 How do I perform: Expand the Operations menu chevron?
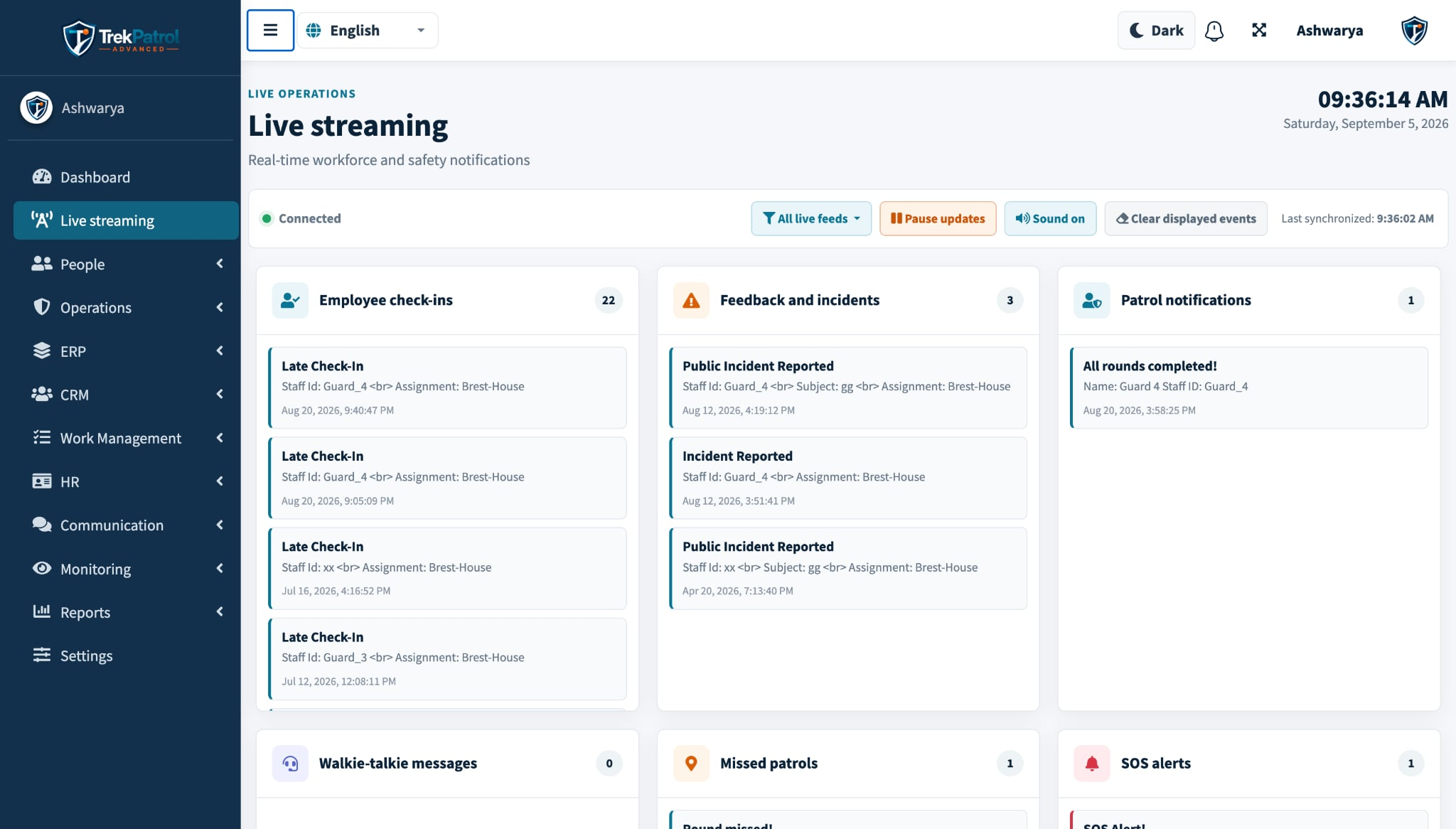(220, 307)
